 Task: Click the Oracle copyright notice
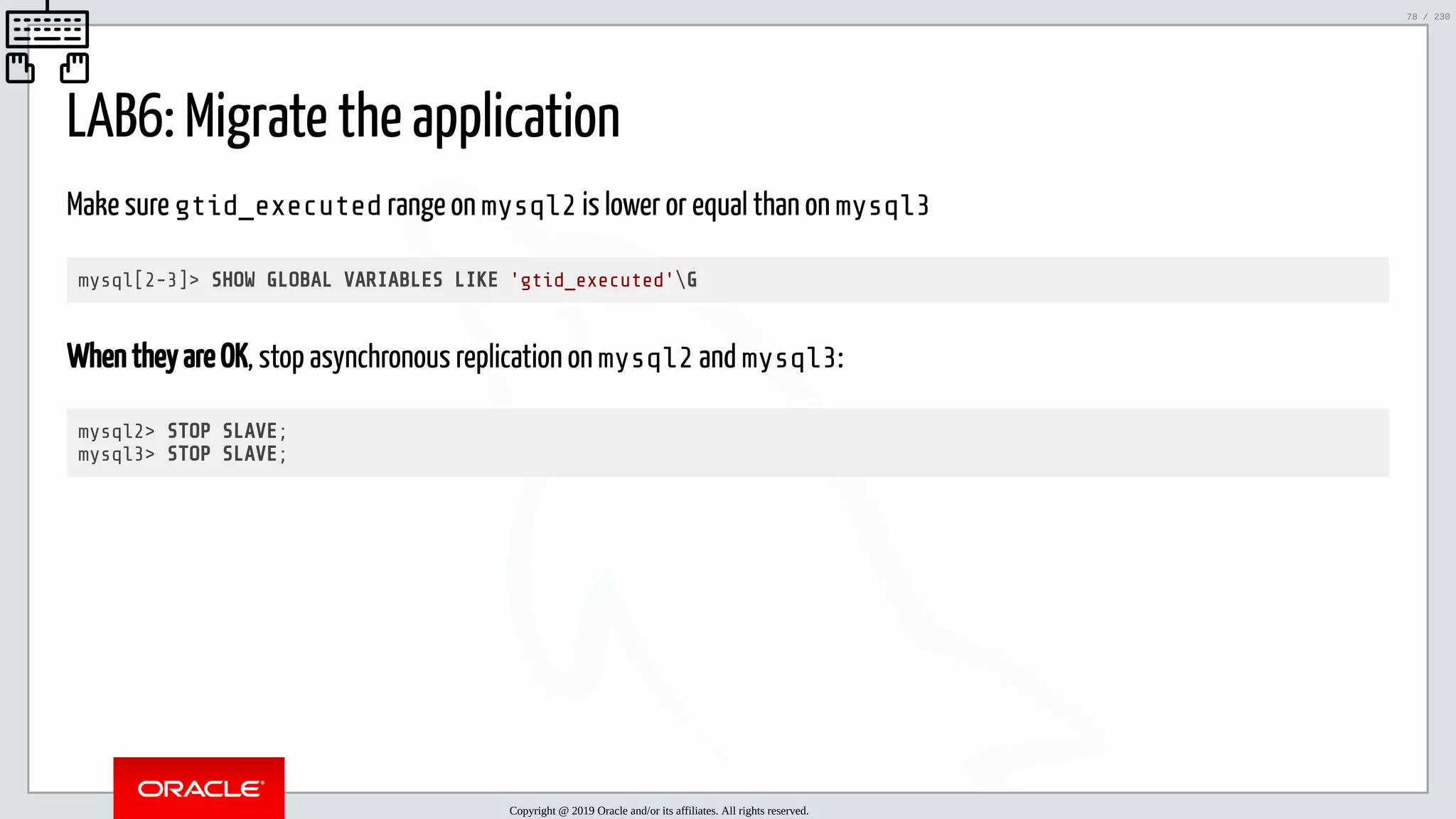[x=659, y=810]
